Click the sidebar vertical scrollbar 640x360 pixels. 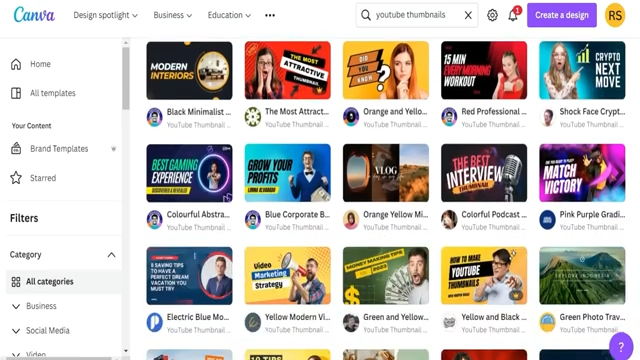125,78
